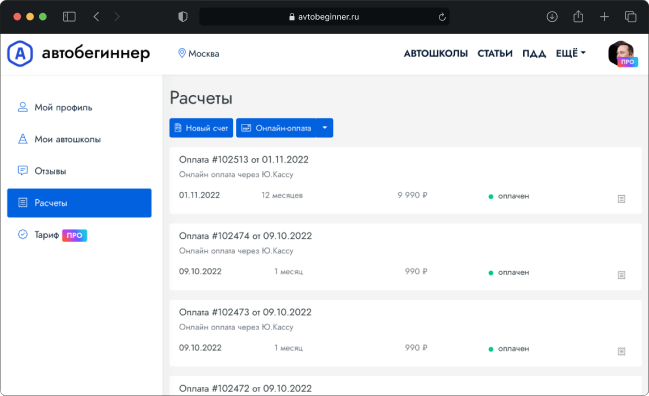Reload the page using the refresh icon
The width and height of the screenshot is (649, 396).
(x=442, y=17)
